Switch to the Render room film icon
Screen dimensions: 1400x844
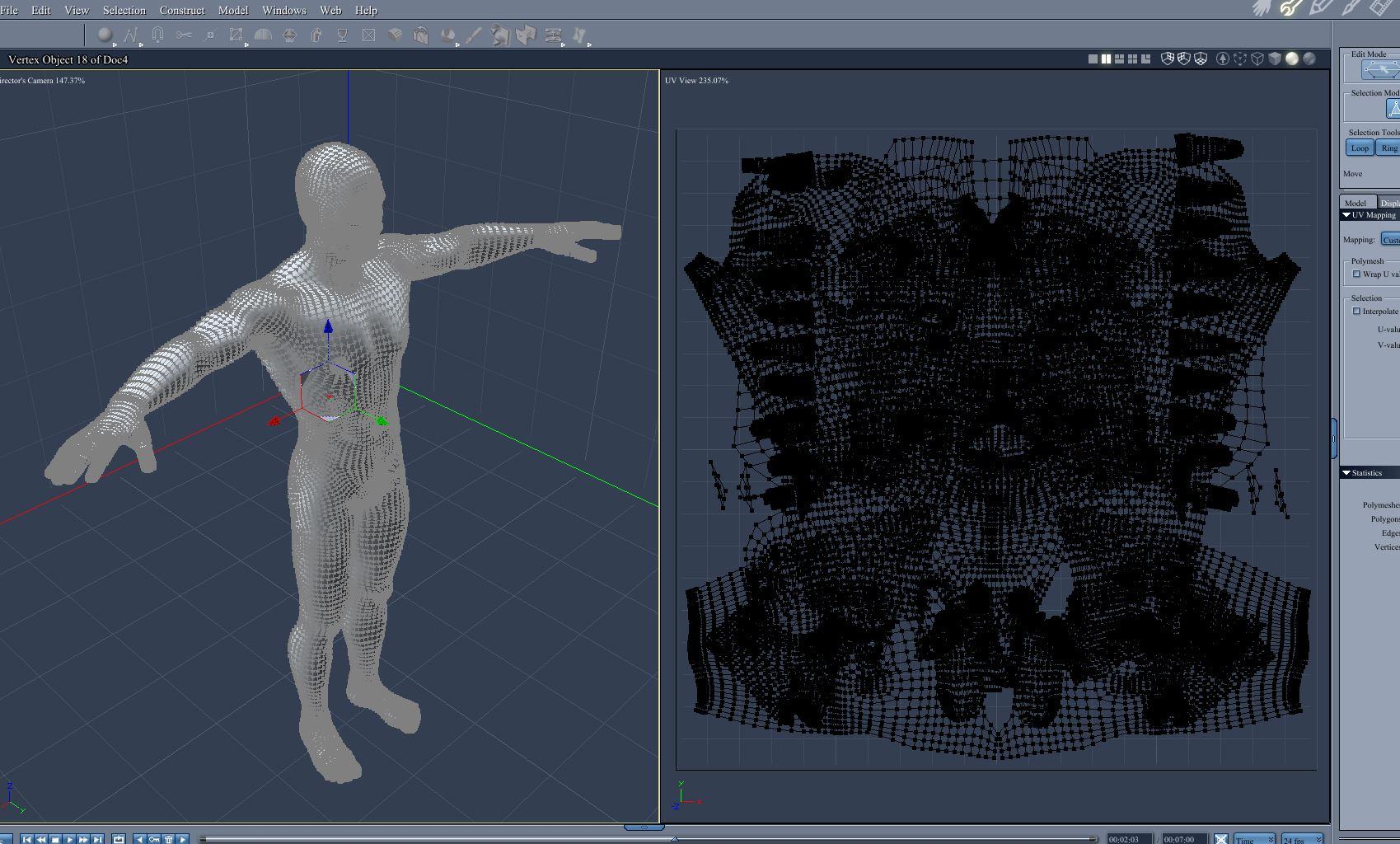pos(1380,8)
